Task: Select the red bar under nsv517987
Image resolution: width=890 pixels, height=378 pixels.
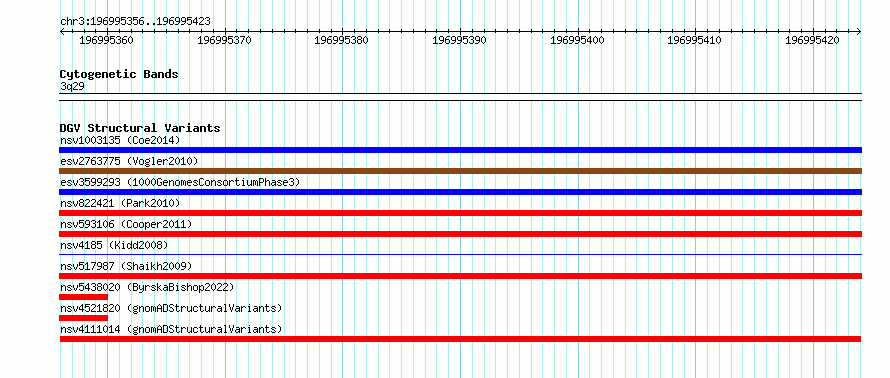Action: coord(460,276)
